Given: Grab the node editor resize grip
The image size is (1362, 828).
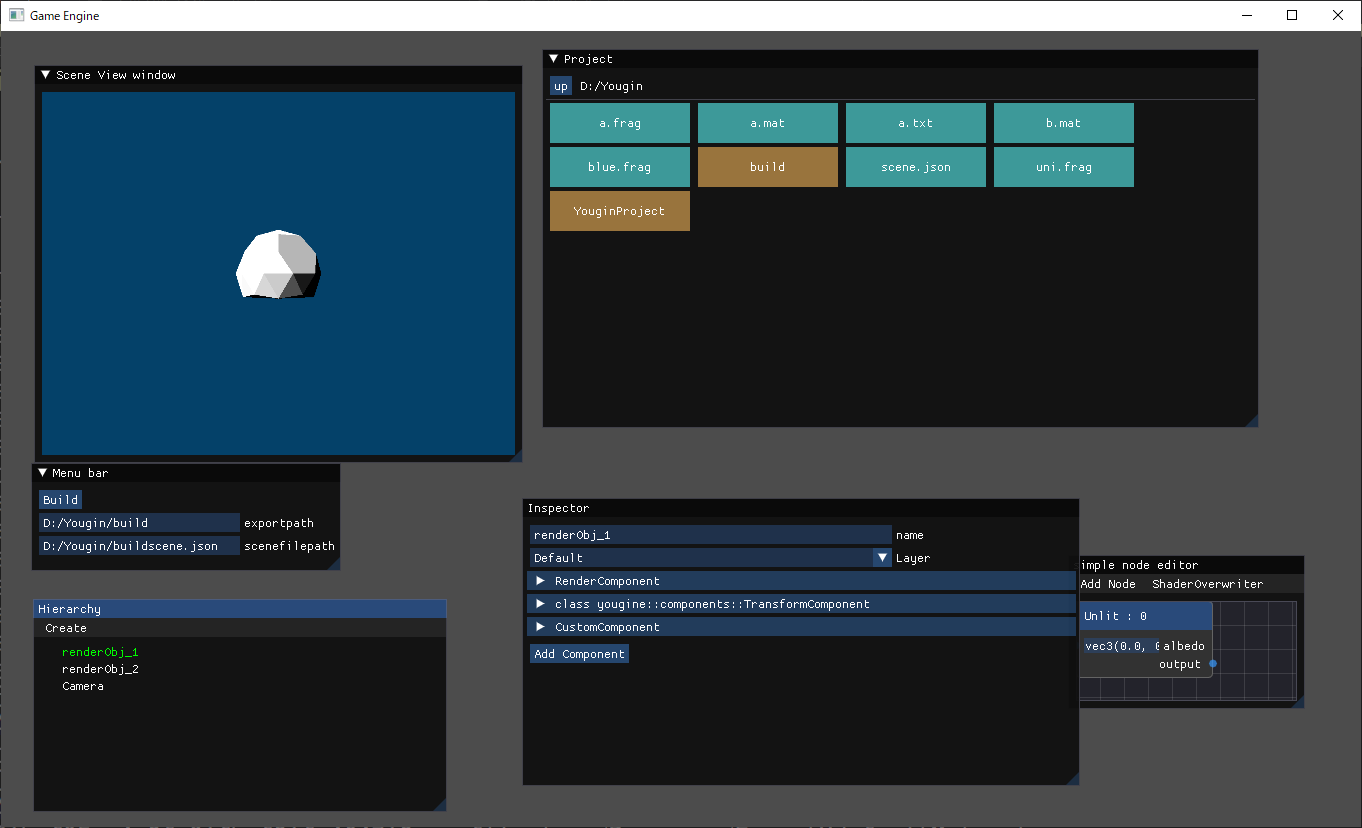Looking at the screenshot, I should pyautogui.click(x=1298, y=702).
